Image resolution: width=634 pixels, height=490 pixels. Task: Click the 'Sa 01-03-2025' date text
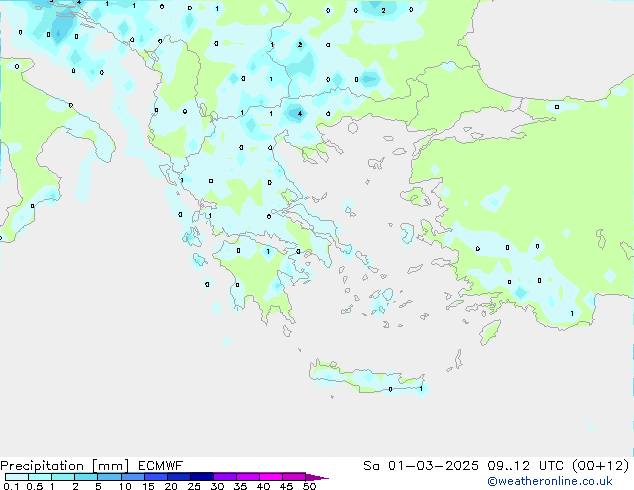pos(421,466)
